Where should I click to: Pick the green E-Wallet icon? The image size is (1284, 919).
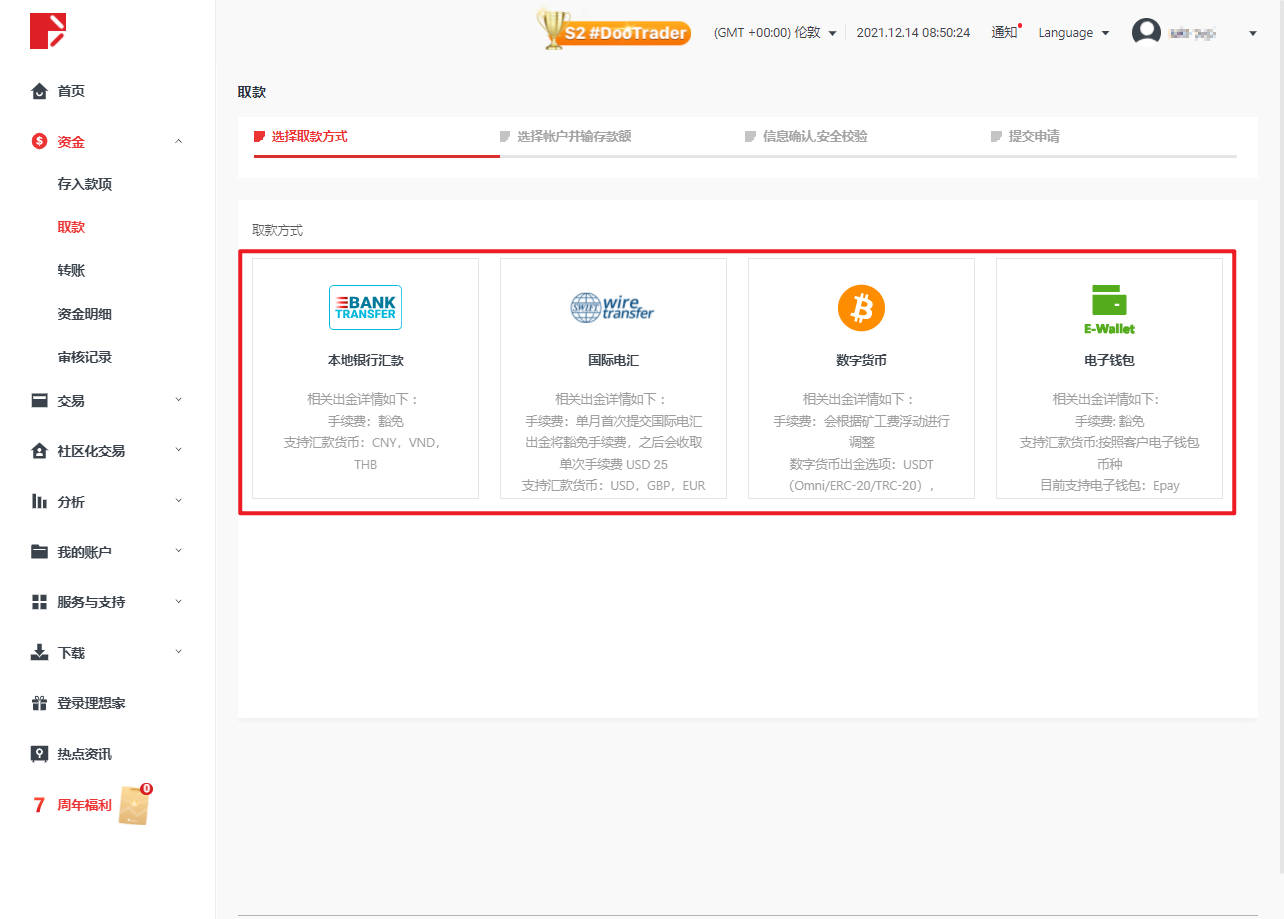[x=1108, y=308]
